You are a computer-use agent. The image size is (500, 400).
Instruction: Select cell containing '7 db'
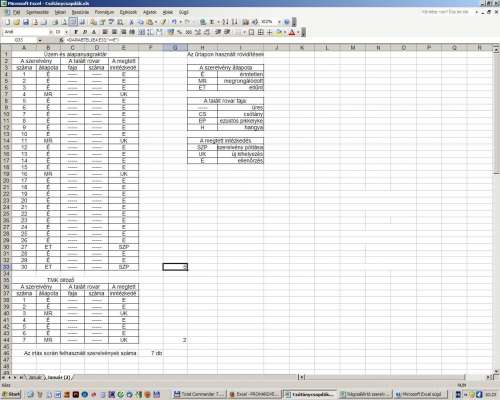151,353
